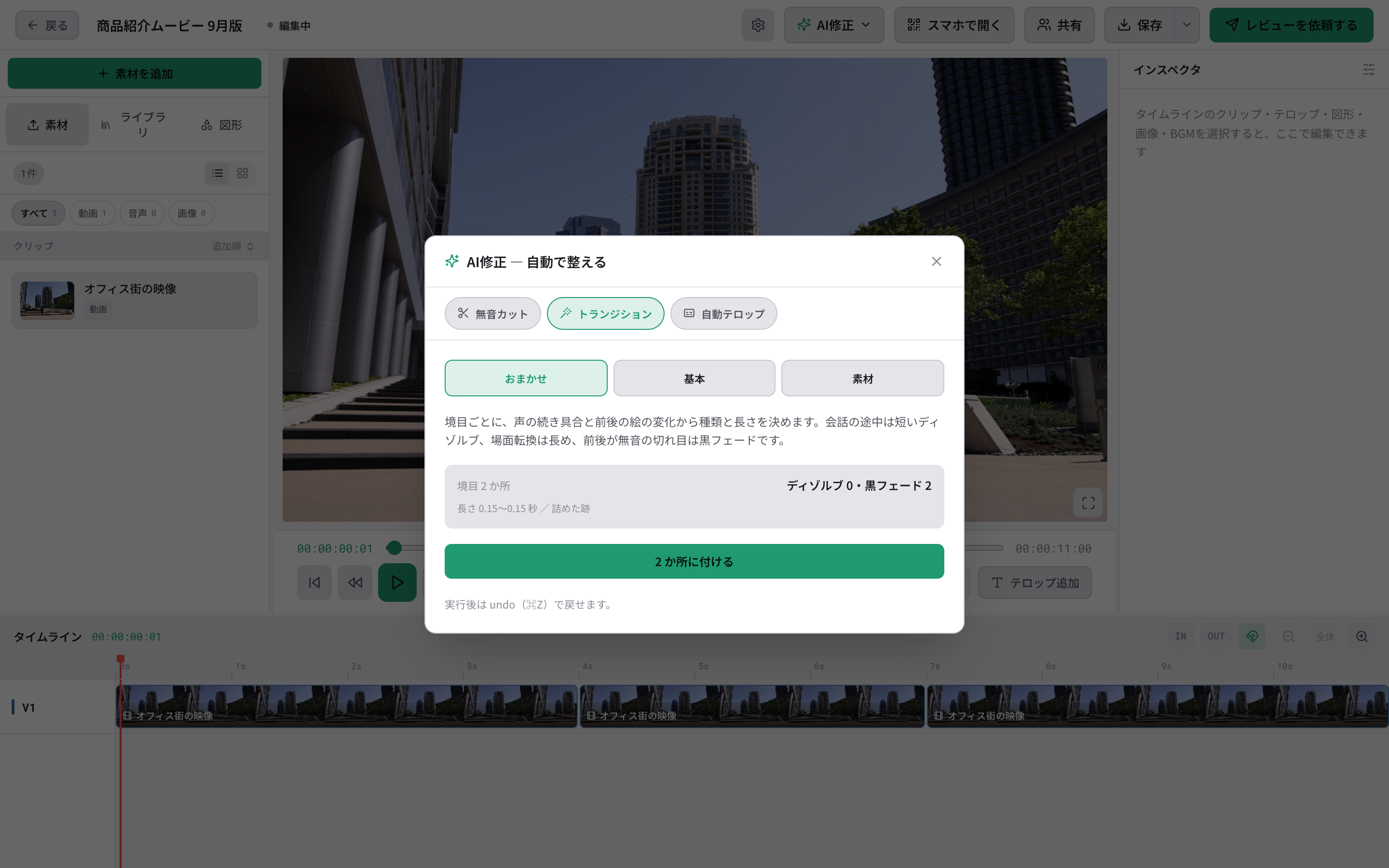The image size is (1389, 868).
Task: Choose the 素材 transition mode
Action: click(x=862, y=379)
